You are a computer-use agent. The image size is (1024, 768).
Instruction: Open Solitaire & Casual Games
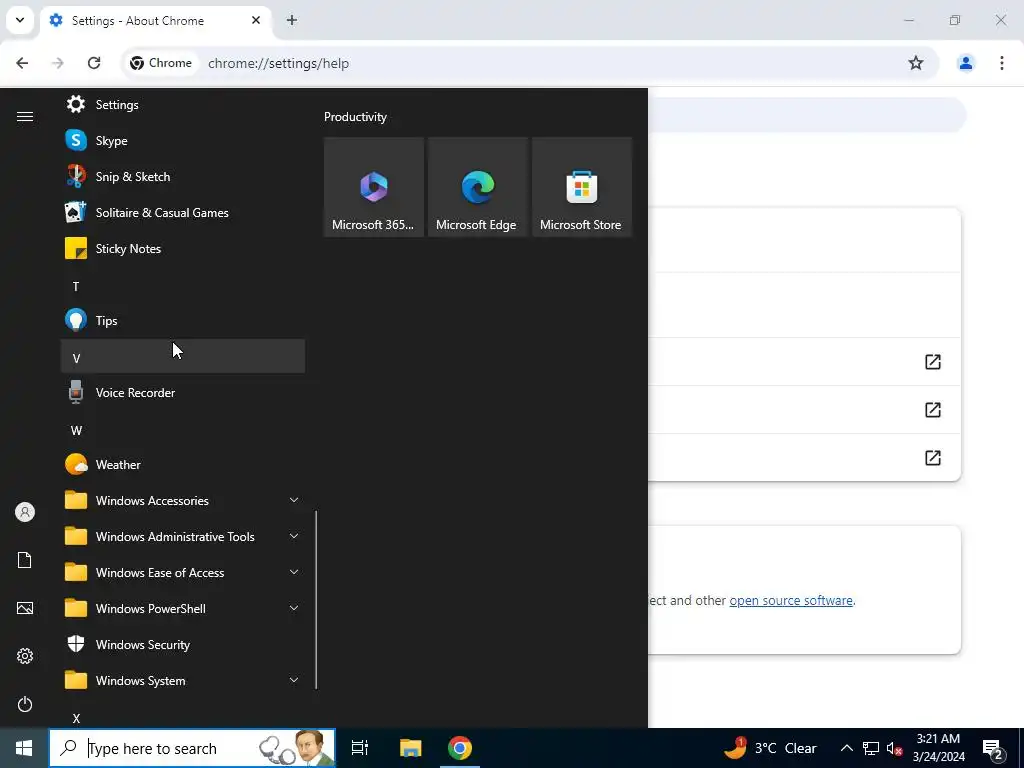tap(183, 212)
